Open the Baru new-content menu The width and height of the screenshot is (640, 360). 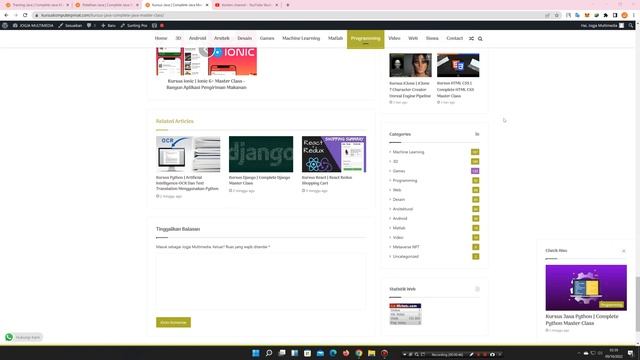pyautogui.click(x=108, y=25)
